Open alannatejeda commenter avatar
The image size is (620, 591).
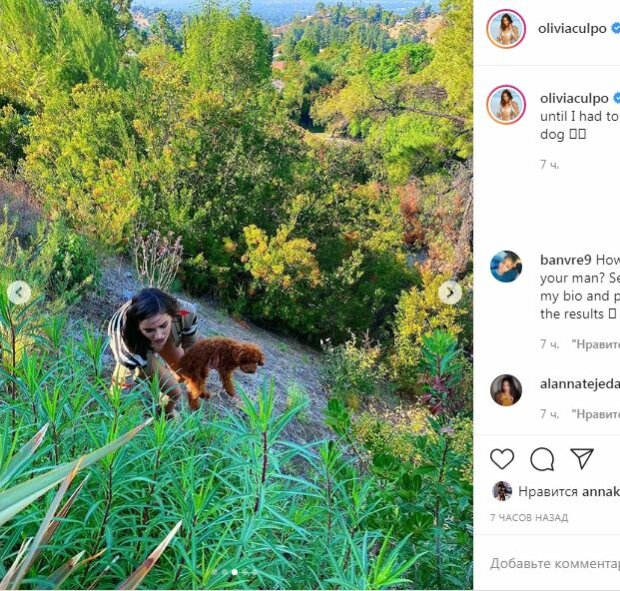click(506, 390)
